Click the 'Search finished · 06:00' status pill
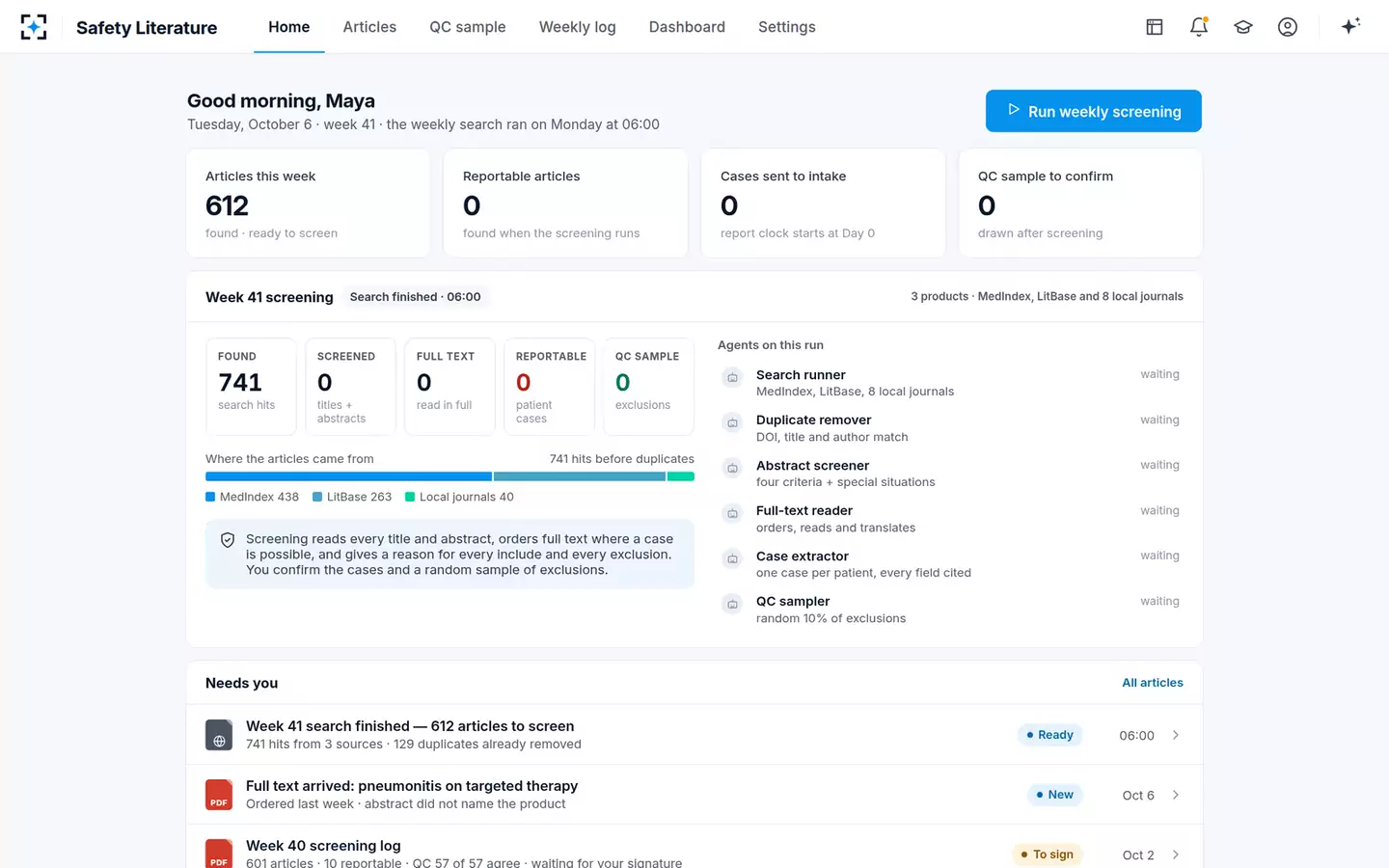This screenshot has height=868, width=1389. 416,297
